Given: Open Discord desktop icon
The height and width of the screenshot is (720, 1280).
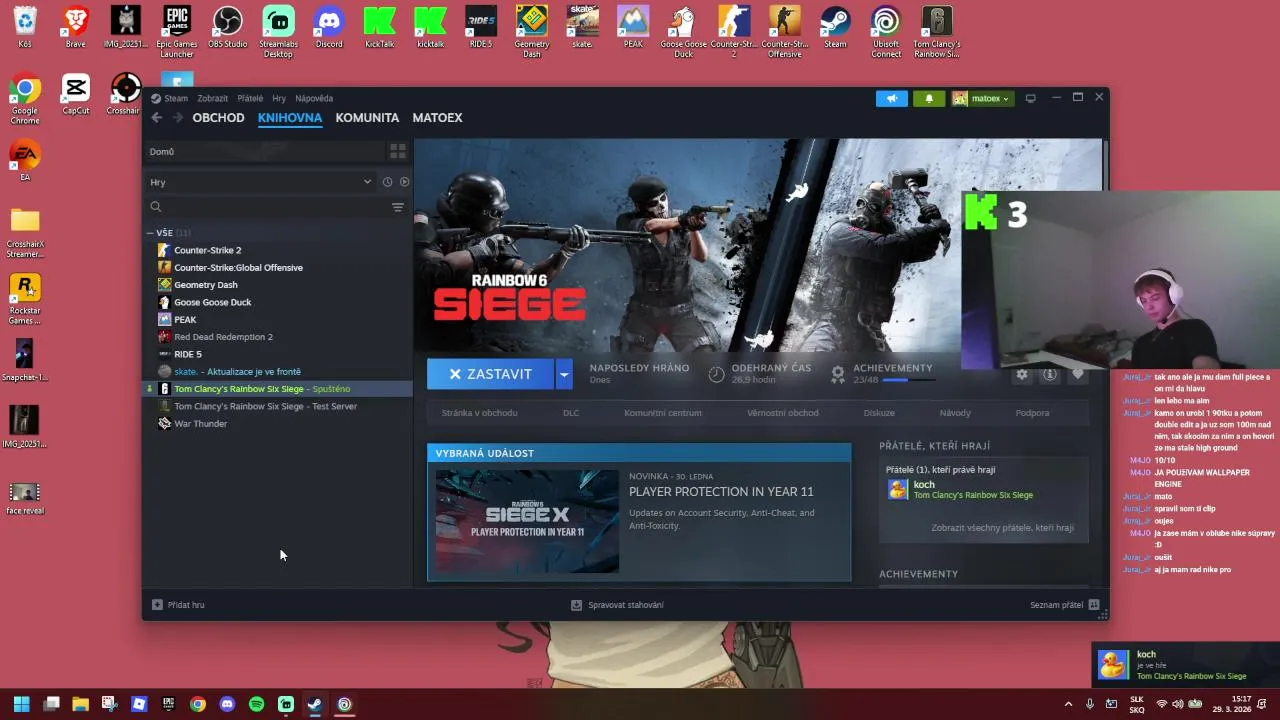Looking at the screenshot, I should coord(329,27).
